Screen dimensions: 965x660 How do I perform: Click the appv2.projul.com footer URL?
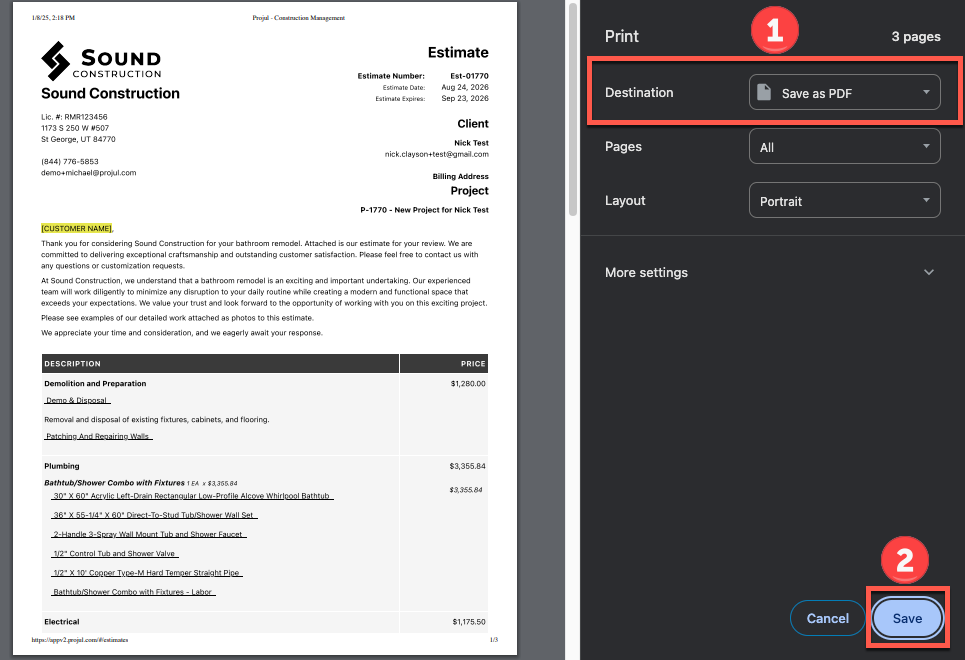[x=80, y=639]
